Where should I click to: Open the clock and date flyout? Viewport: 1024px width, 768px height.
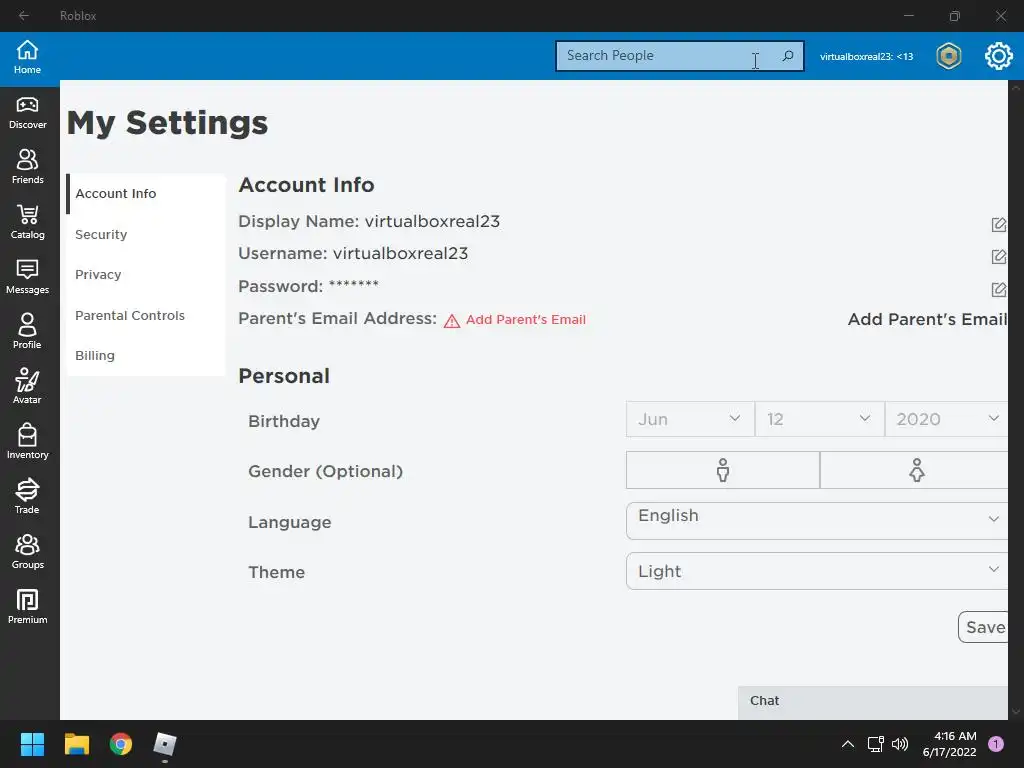click(x=949, y=744)
